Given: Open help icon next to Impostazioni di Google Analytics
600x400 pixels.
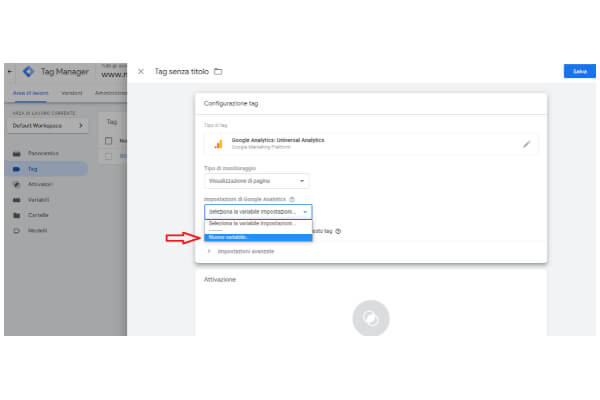Looking at the screenshot, I should point(292,199).
